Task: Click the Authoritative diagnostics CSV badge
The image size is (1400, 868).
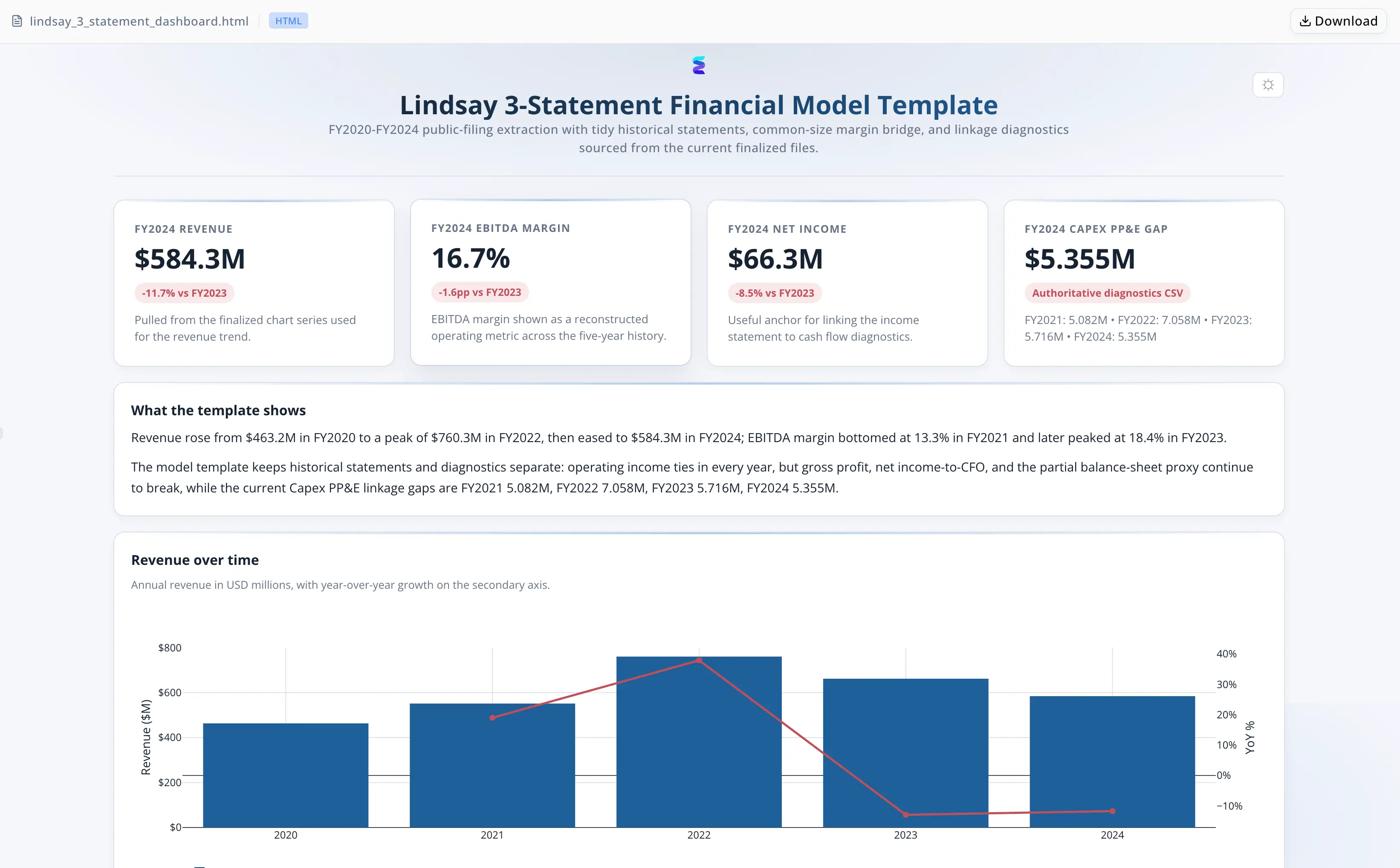Action: pyautogui.click(x=1107, y=293)
